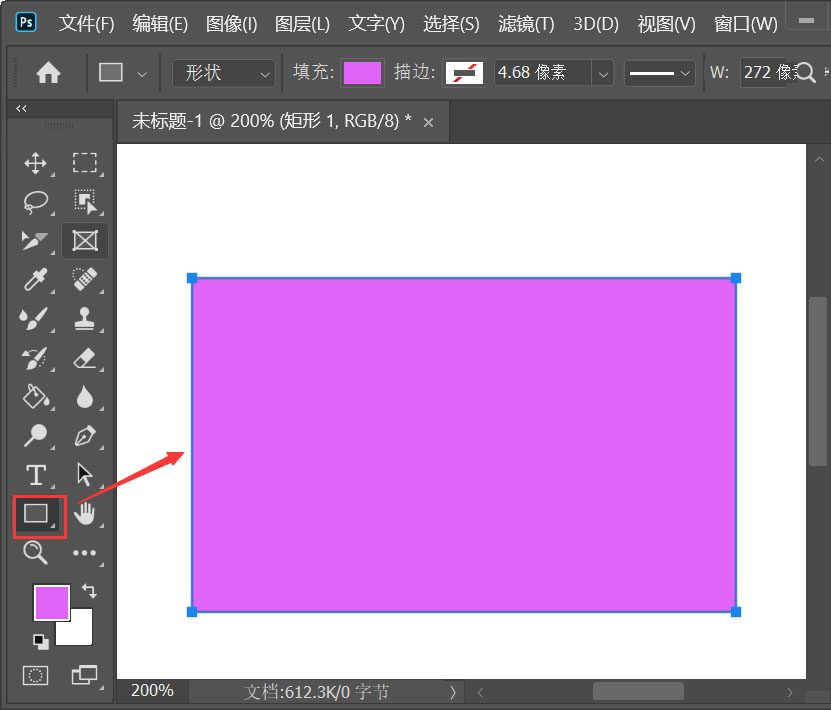Activate the Horizontal Type tool

coord(35,475)
